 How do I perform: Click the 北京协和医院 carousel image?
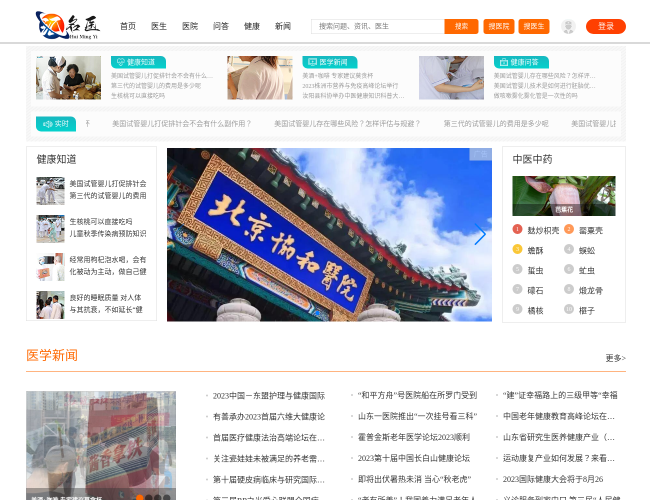329,235
